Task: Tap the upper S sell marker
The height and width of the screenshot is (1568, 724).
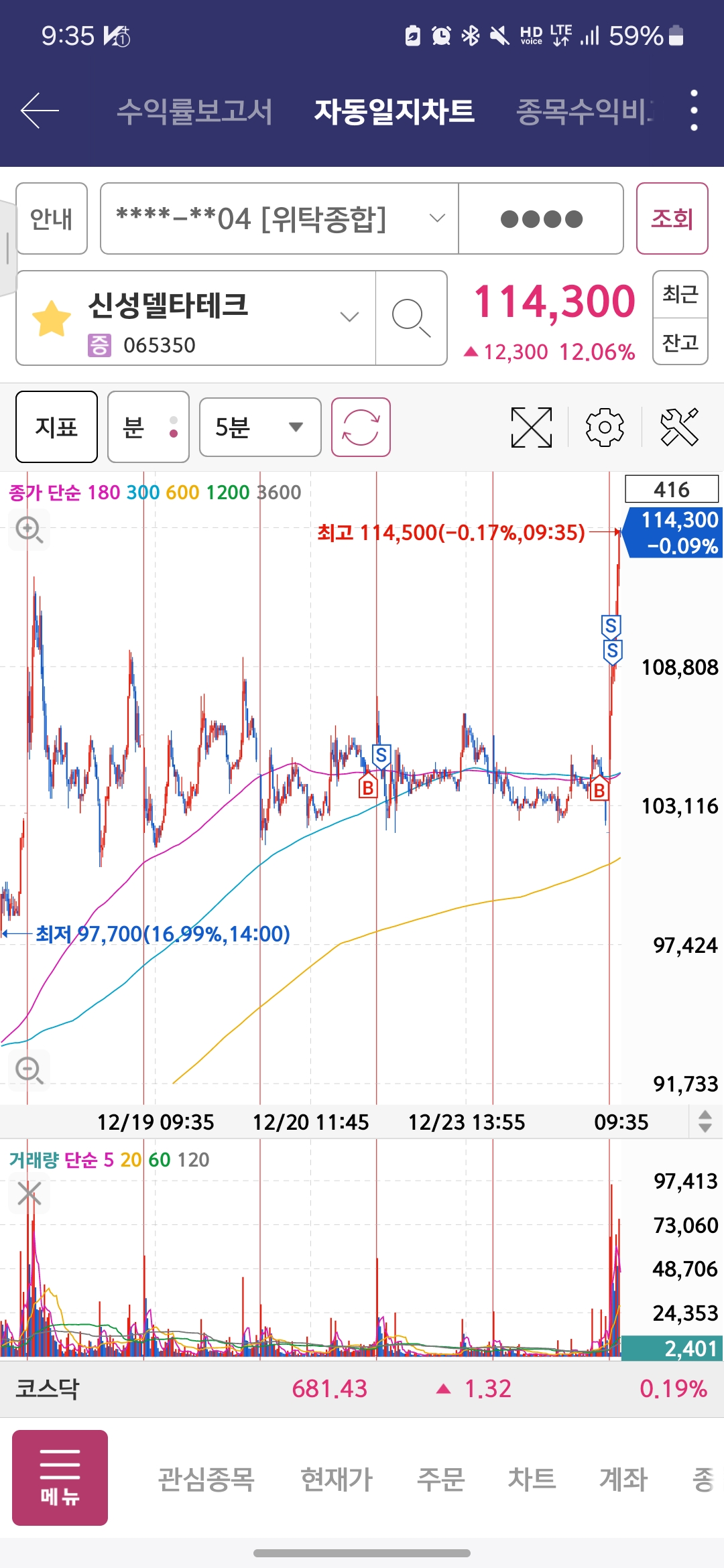Action: 611,627
